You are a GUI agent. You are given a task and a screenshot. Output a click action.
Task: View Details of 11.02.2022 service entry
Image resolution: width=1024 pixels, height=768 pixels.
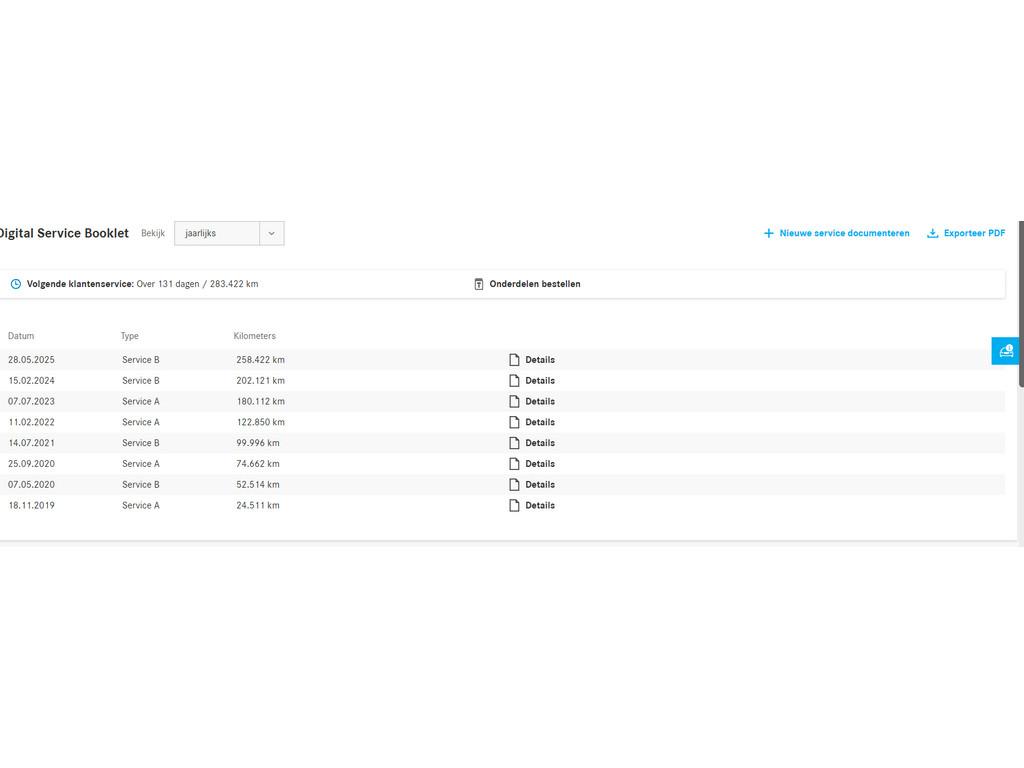click(540, 422)
